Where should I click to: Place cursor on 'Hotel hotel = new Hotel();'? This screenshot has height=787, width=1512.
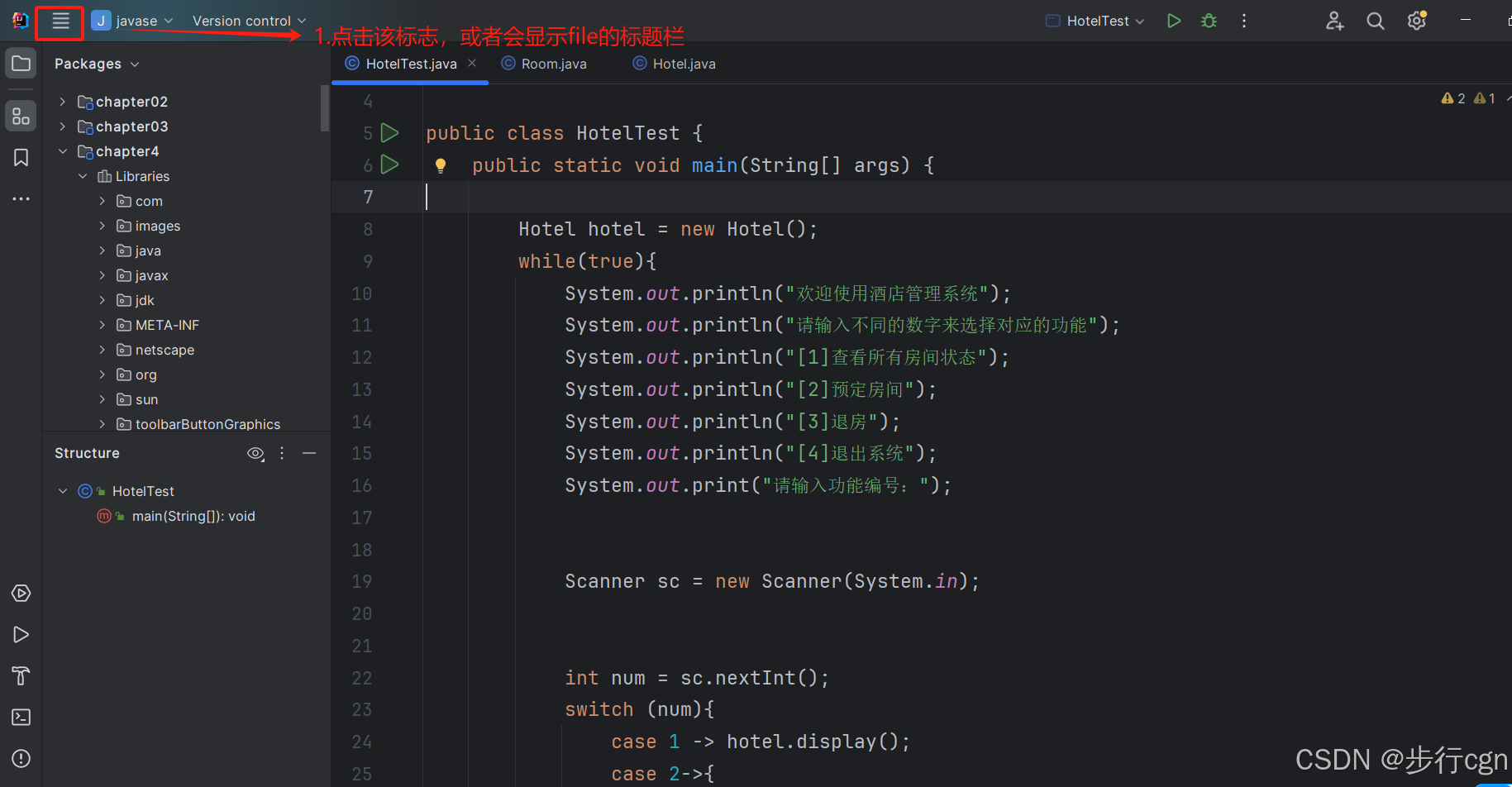click(668, 229)
